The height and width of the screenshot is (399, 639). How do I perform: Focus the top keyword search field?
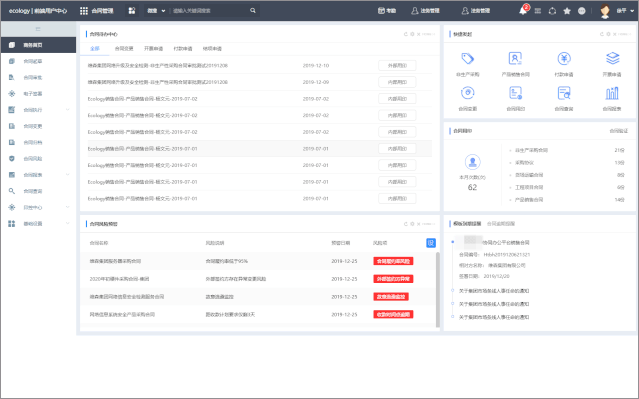[x=209, y=11]
